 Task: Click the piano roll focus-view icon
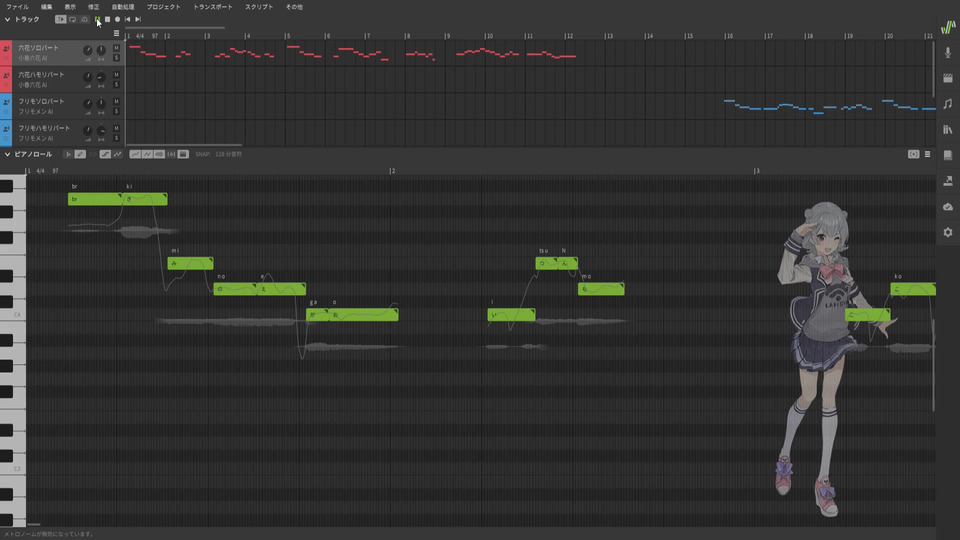pyautogui.click(x=913, y=154)
